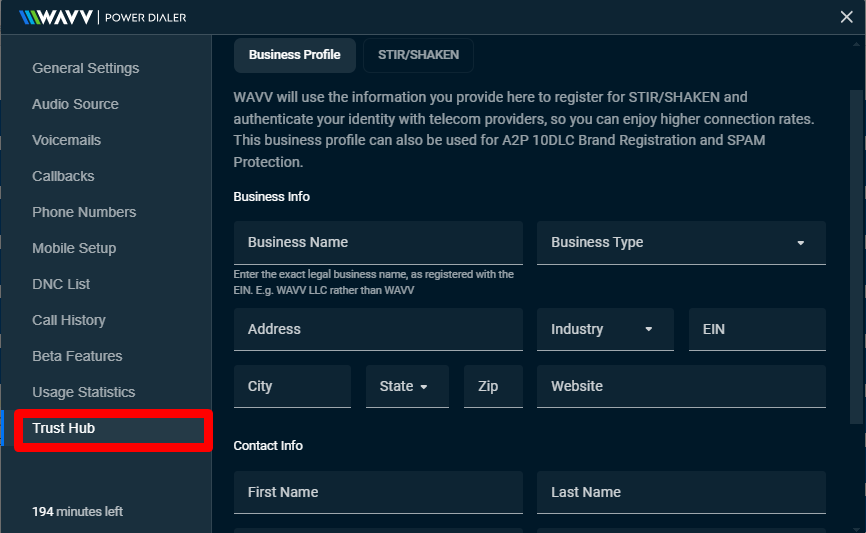Click the legal business name hint text
This screenshot has height=533, width=866.
point(373,282)
